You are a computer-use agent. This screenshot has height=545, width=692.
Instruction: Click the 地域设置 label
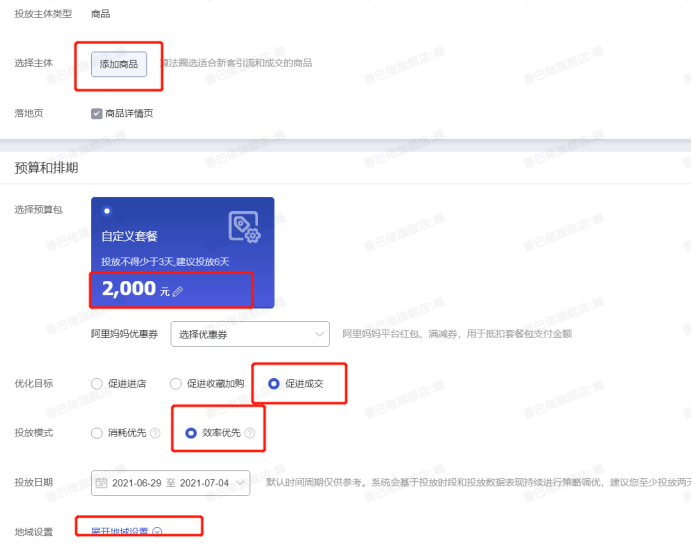[x=34, y=532]
